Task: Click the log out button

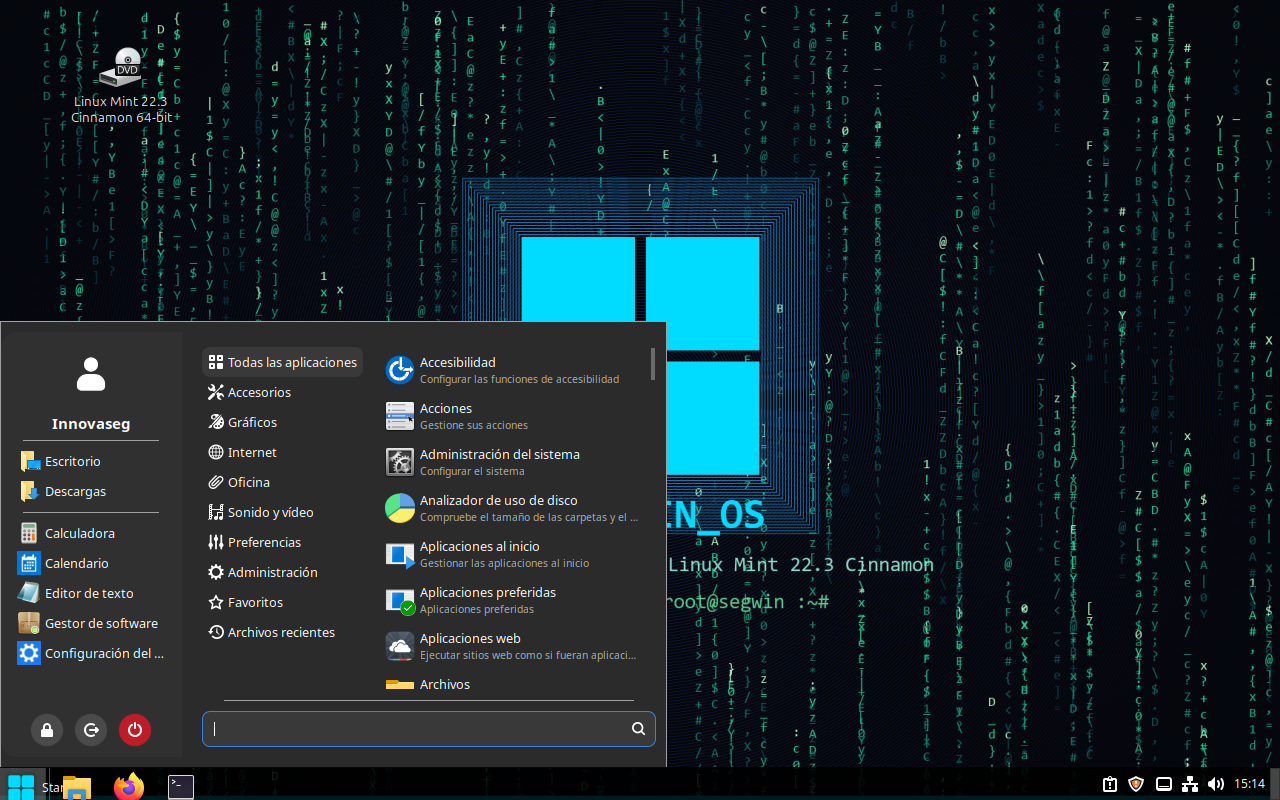Action: click(91, 730)
